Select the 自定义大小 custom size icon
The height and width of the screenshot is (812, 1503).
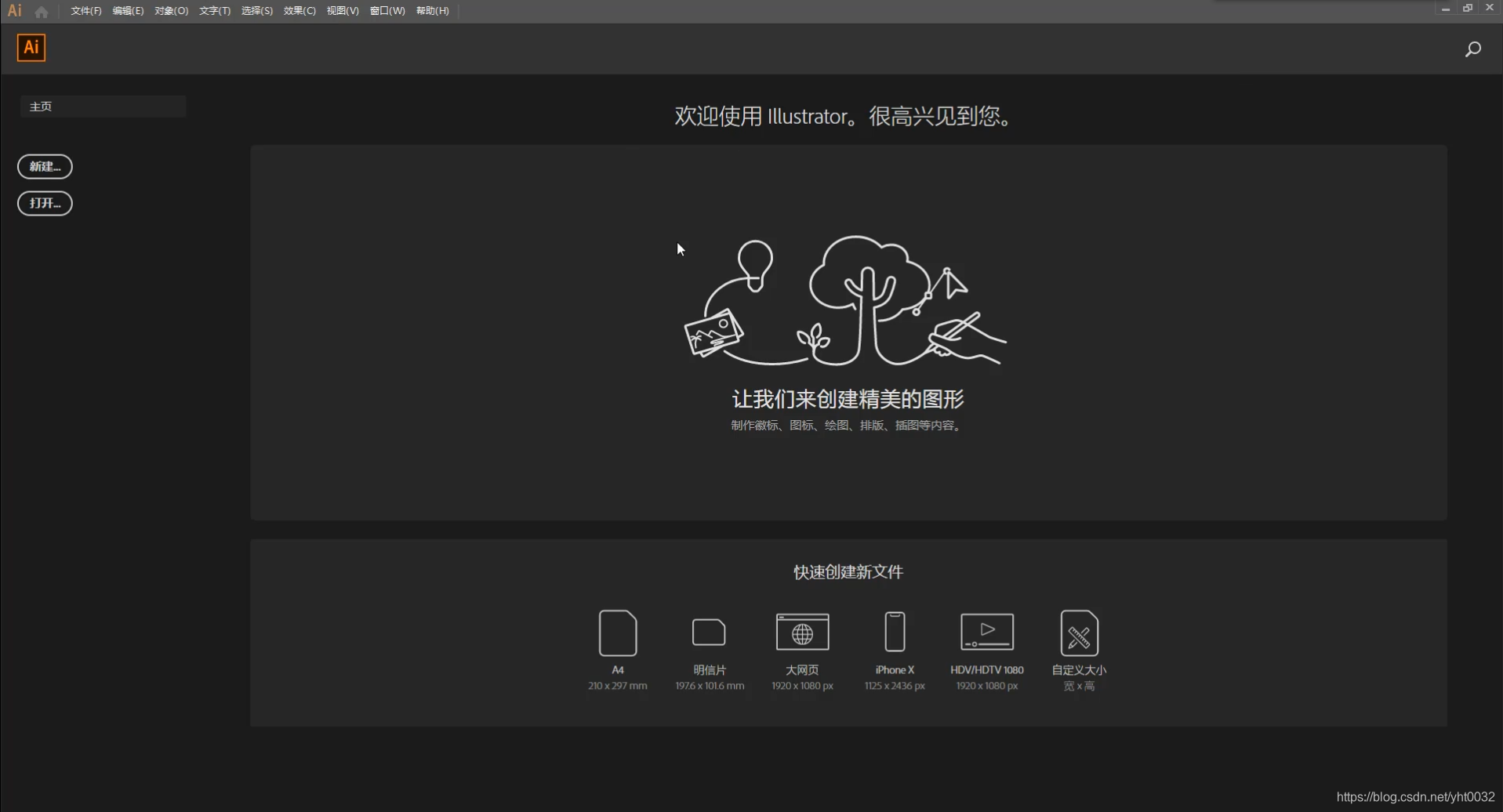click(x=1079, y=633)
